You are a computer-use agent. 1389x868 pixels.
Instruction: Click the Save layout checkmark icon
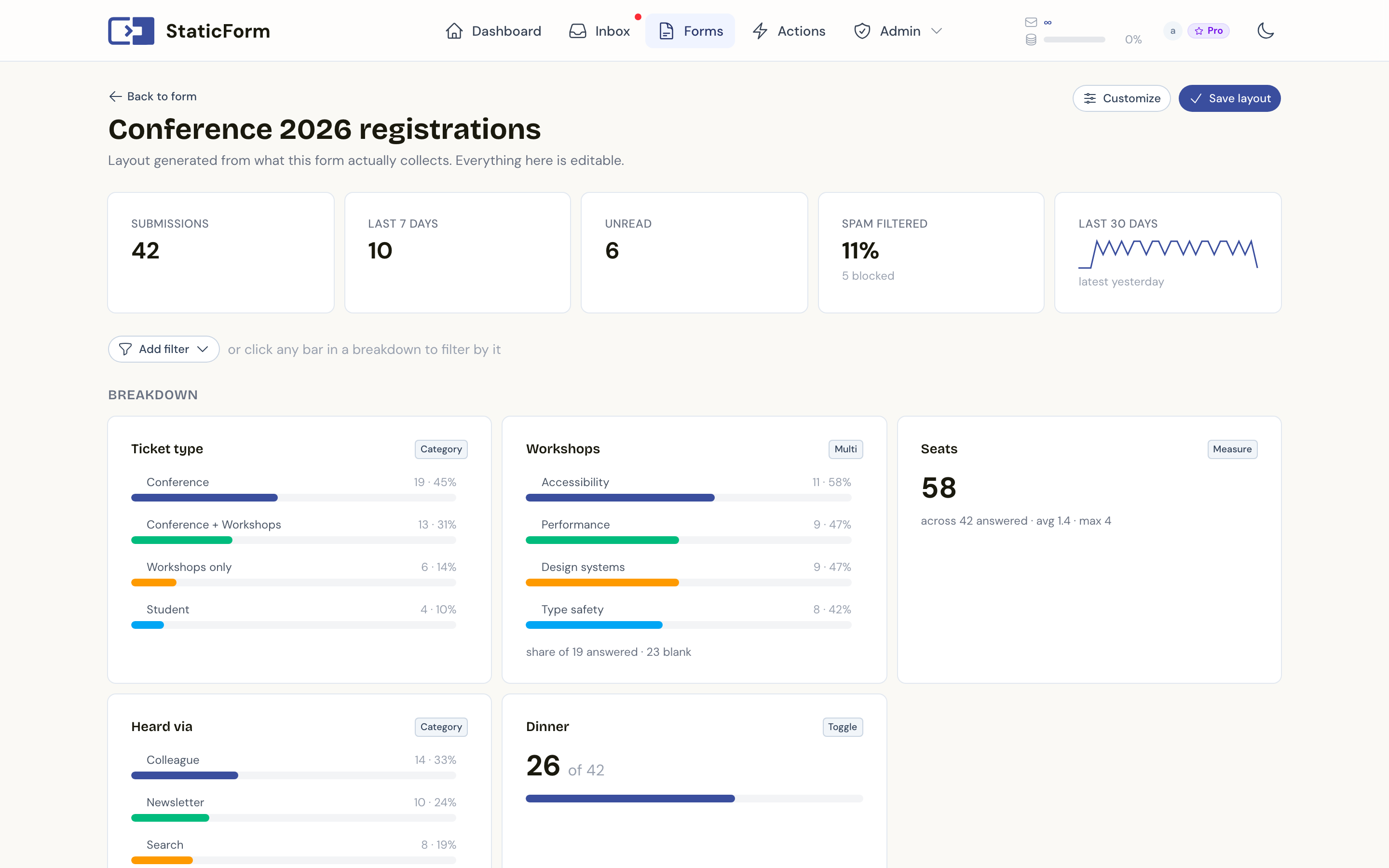(x=1196, y=98)
